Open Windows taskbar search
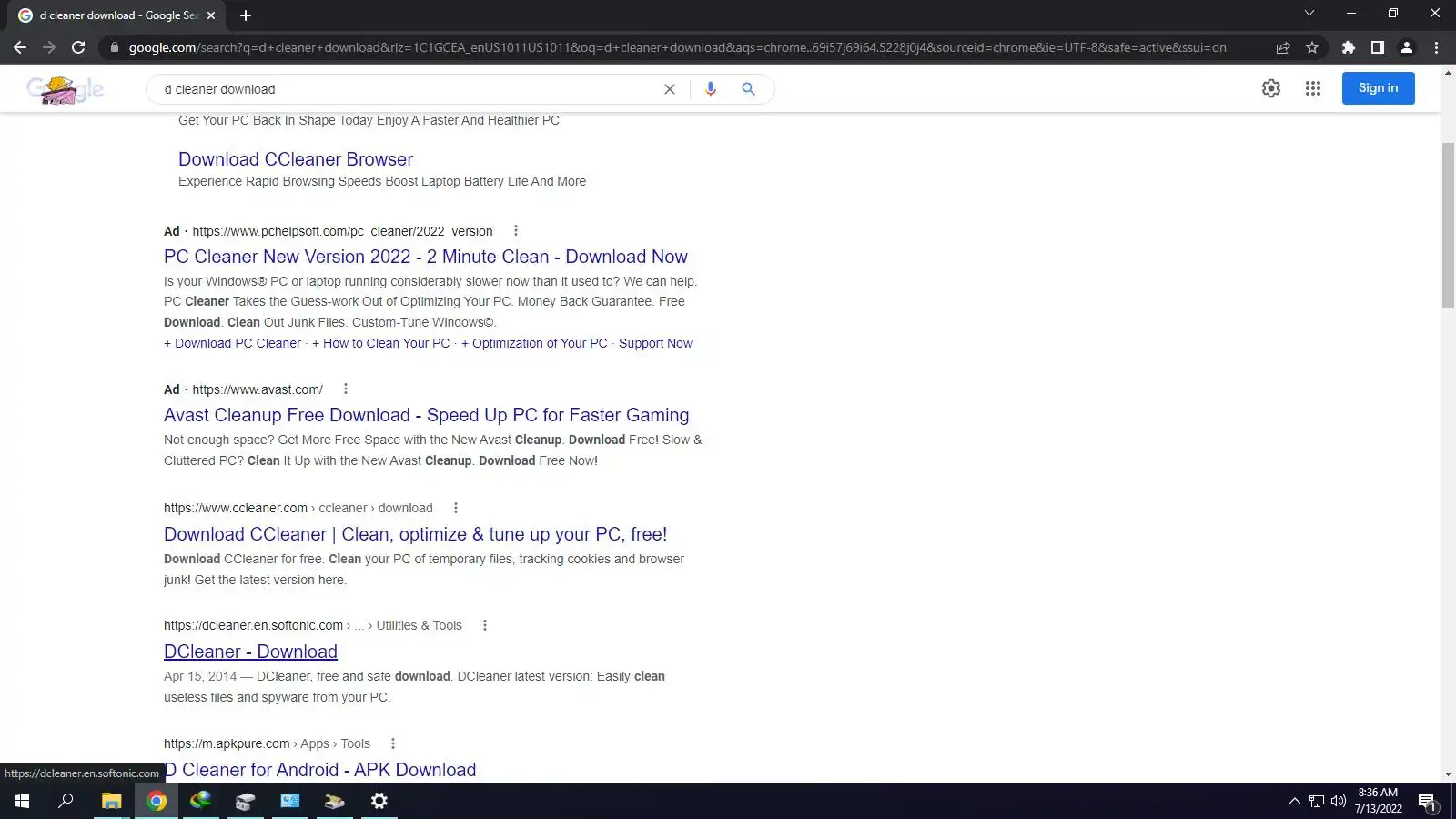The image size is (1456, 819). tap(66, 801)
